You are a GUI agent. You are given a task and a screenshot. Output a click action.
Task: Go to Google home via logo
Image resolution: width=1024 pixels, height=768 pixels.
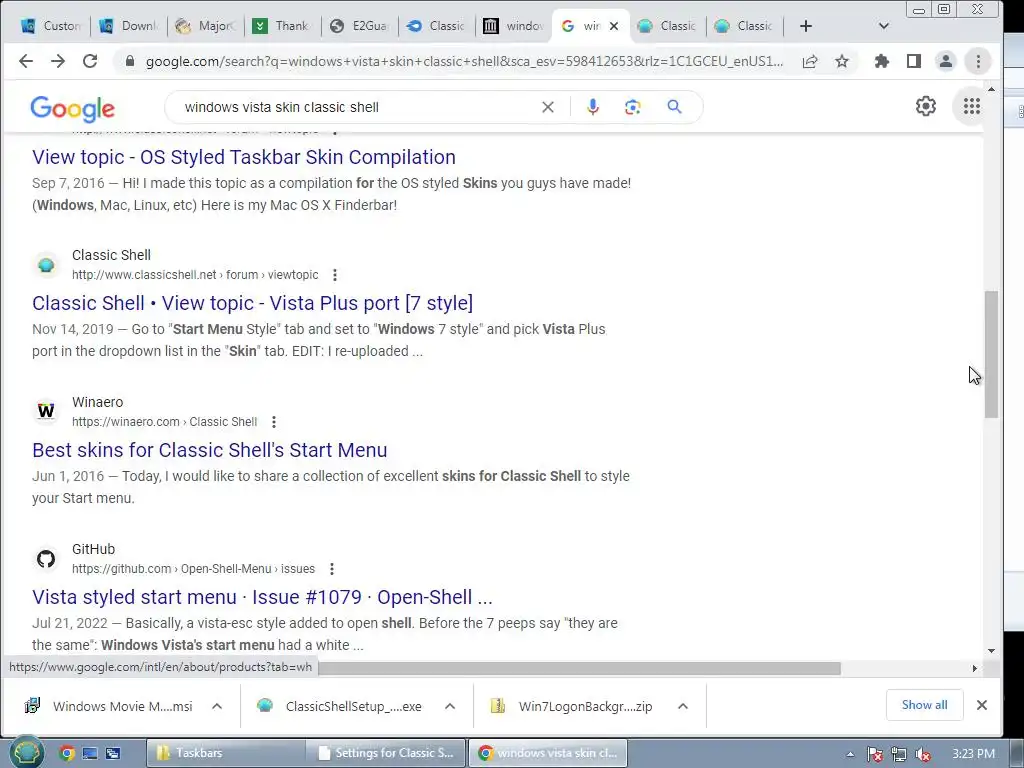pos(72,108)
